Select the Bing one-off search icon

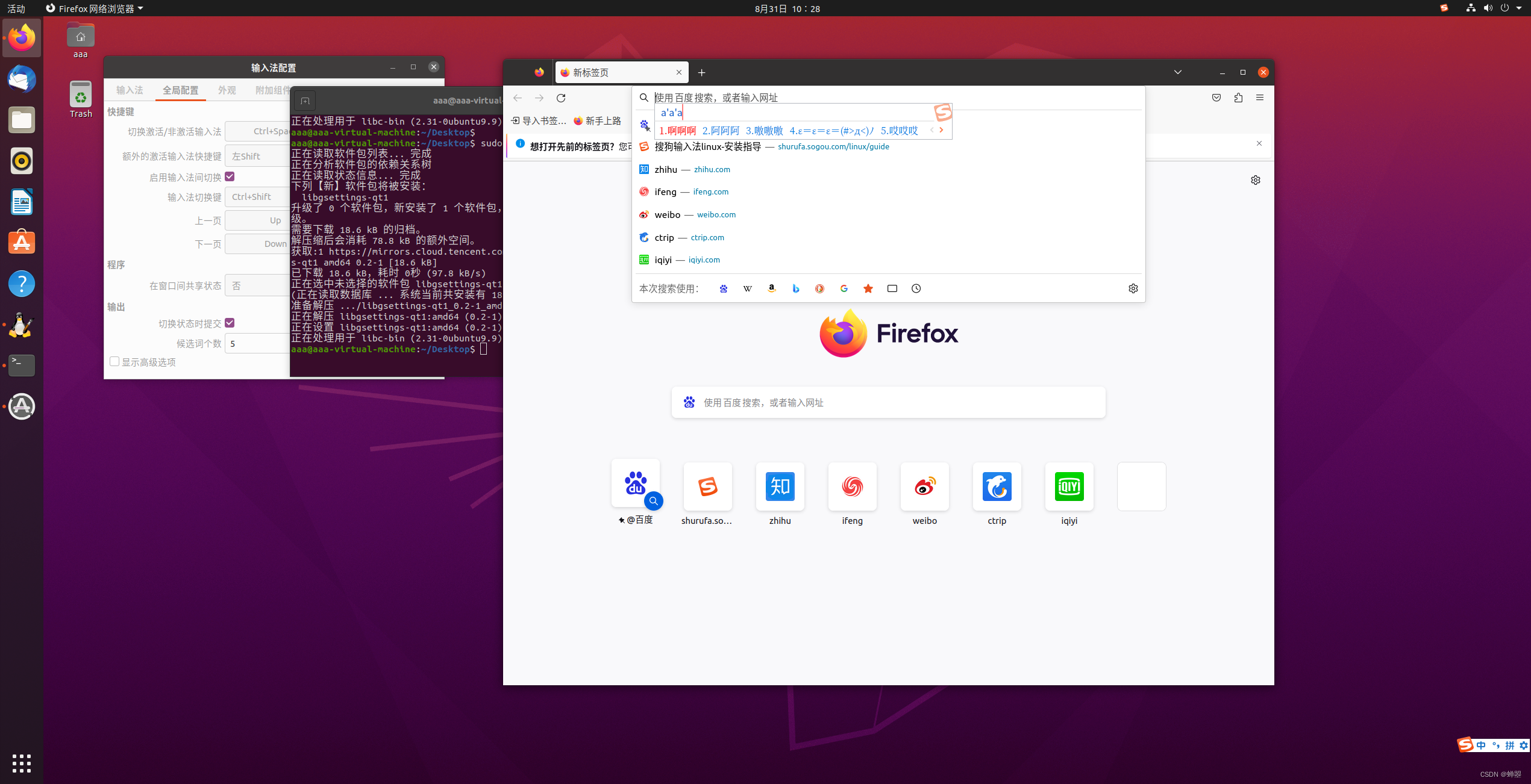coord(795,289)
